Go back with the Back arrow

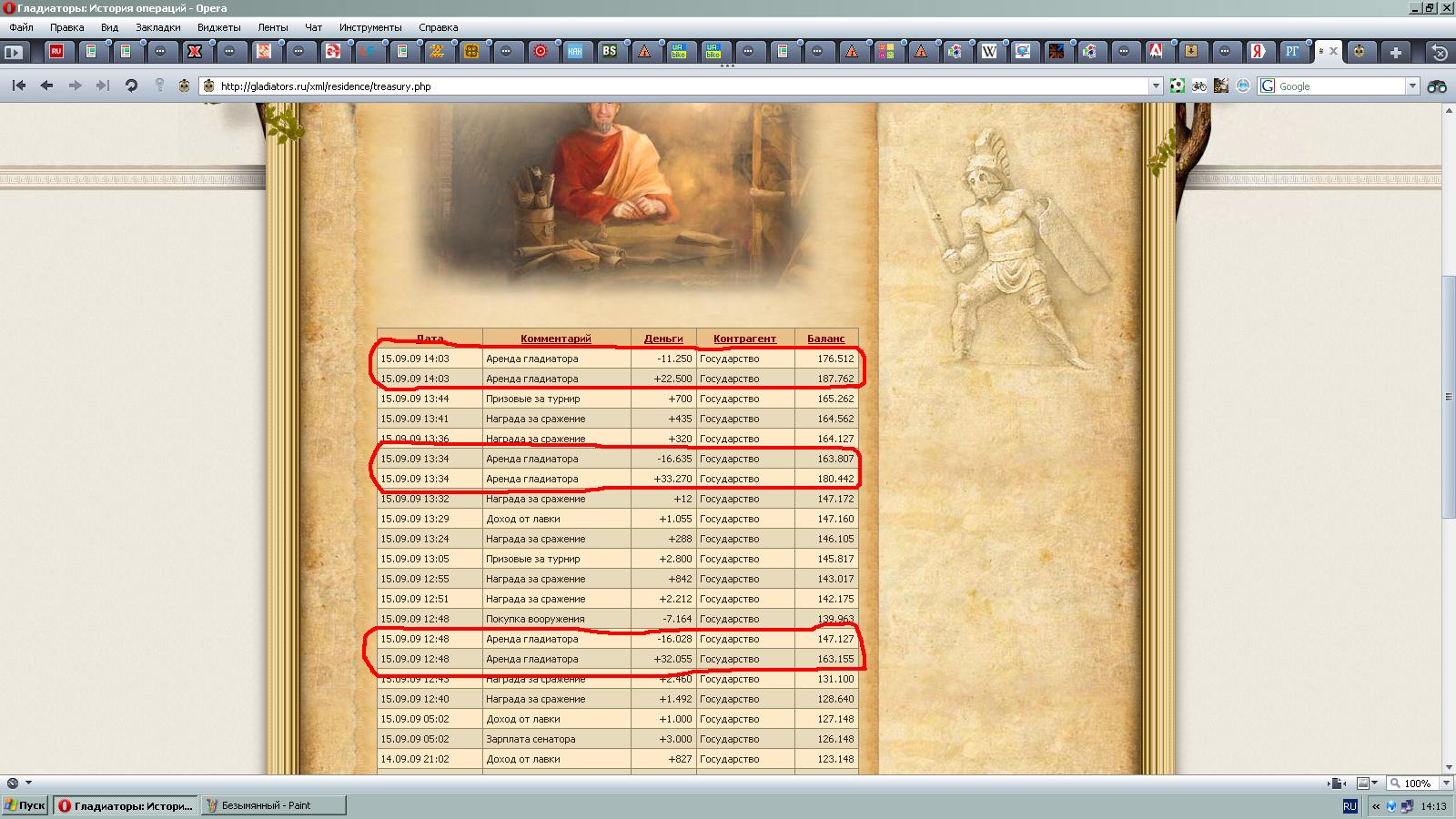[x=46, y=86]
